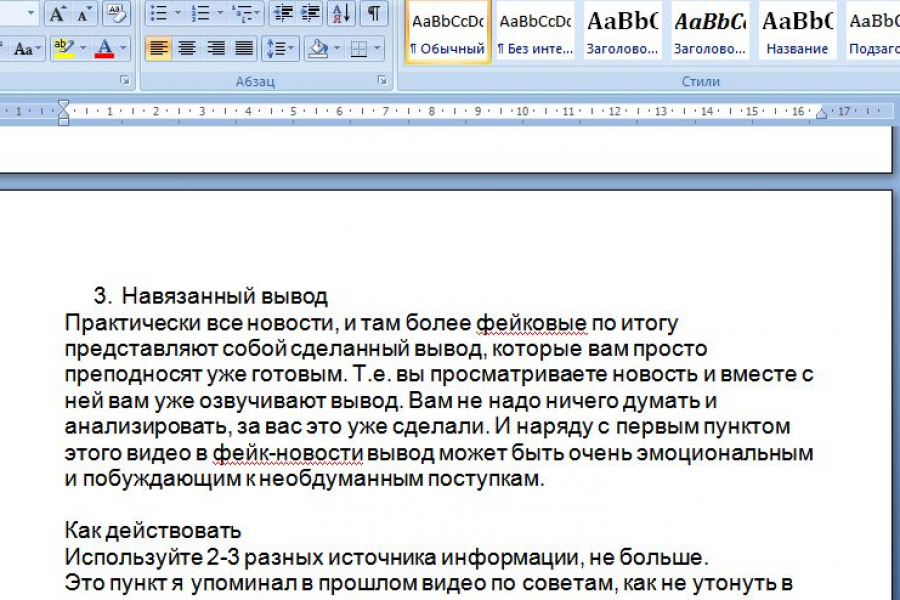Open the font color dropdown arrow
This screenshot has width=900, height=600.
click(123, 48)
